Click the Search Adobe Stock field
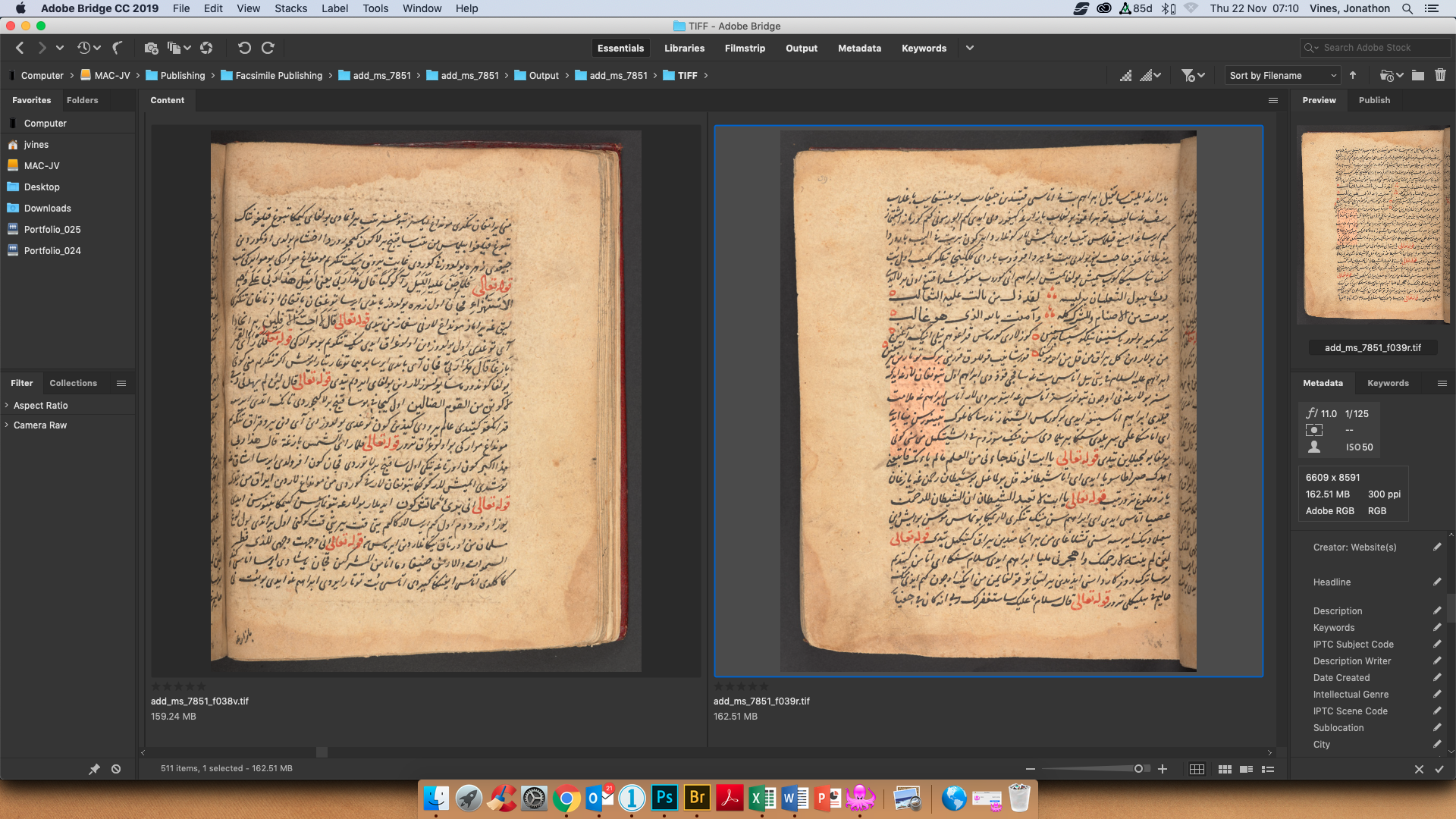The width and height of the screenshot is (1456, 819). point(1375,48)
